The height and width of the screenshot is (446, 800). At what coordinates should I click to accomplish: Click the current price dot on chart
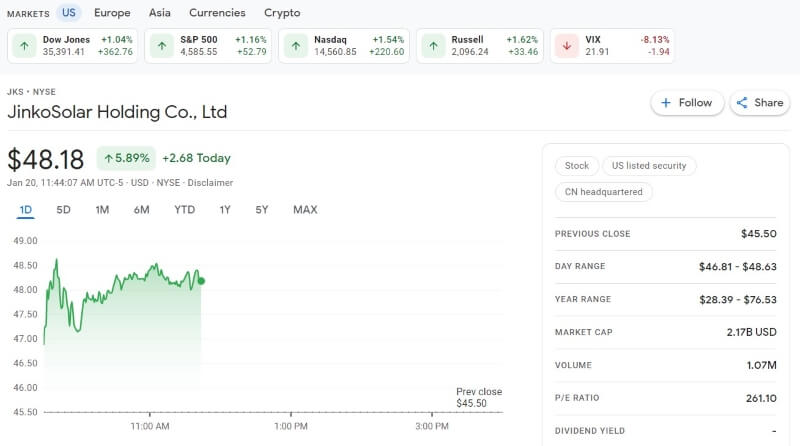coord(201,281)
